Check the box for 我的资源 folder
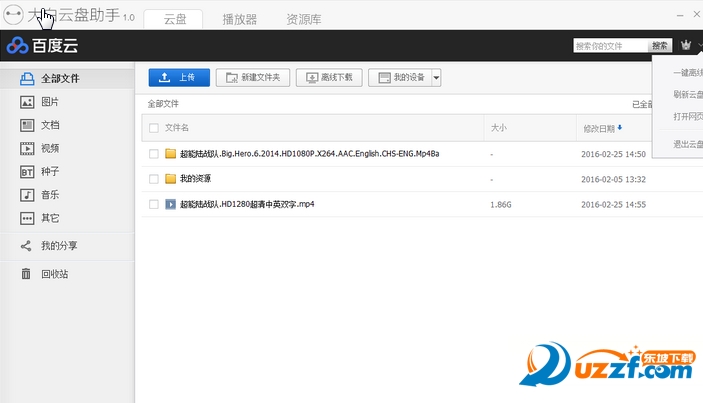Screen dimensions: 703x403 tap(154, 179)
